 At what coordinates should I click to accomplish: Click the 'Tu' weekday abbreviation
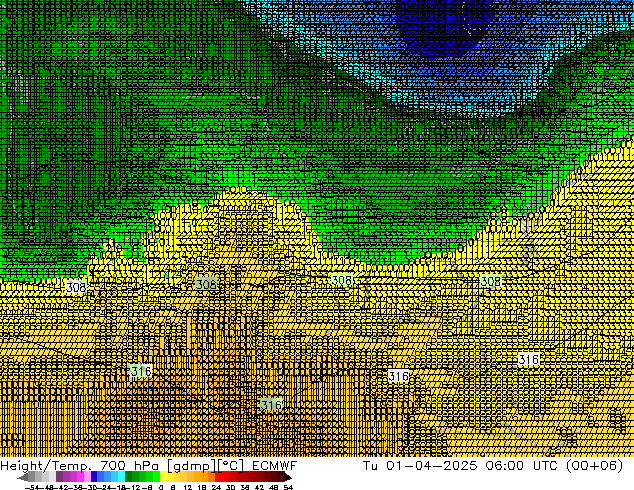click(x=370, y=466)
